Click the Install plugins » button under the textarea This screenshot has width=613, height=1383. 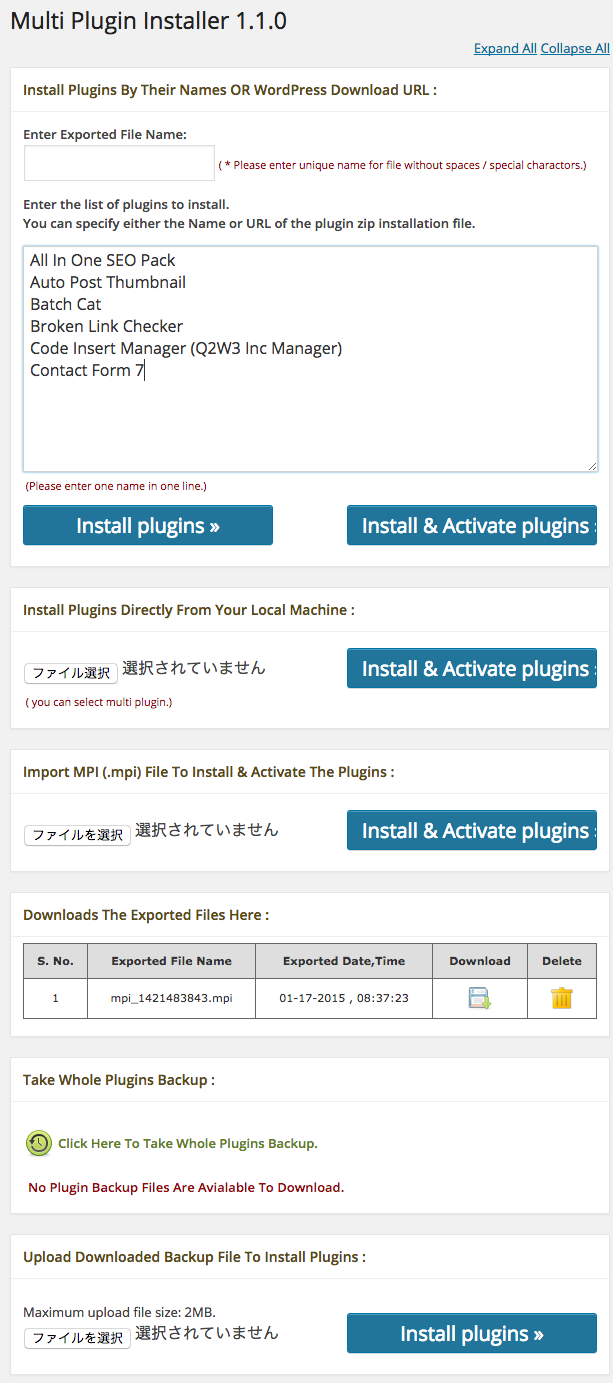pyautogui.click(x=148, y=525)
